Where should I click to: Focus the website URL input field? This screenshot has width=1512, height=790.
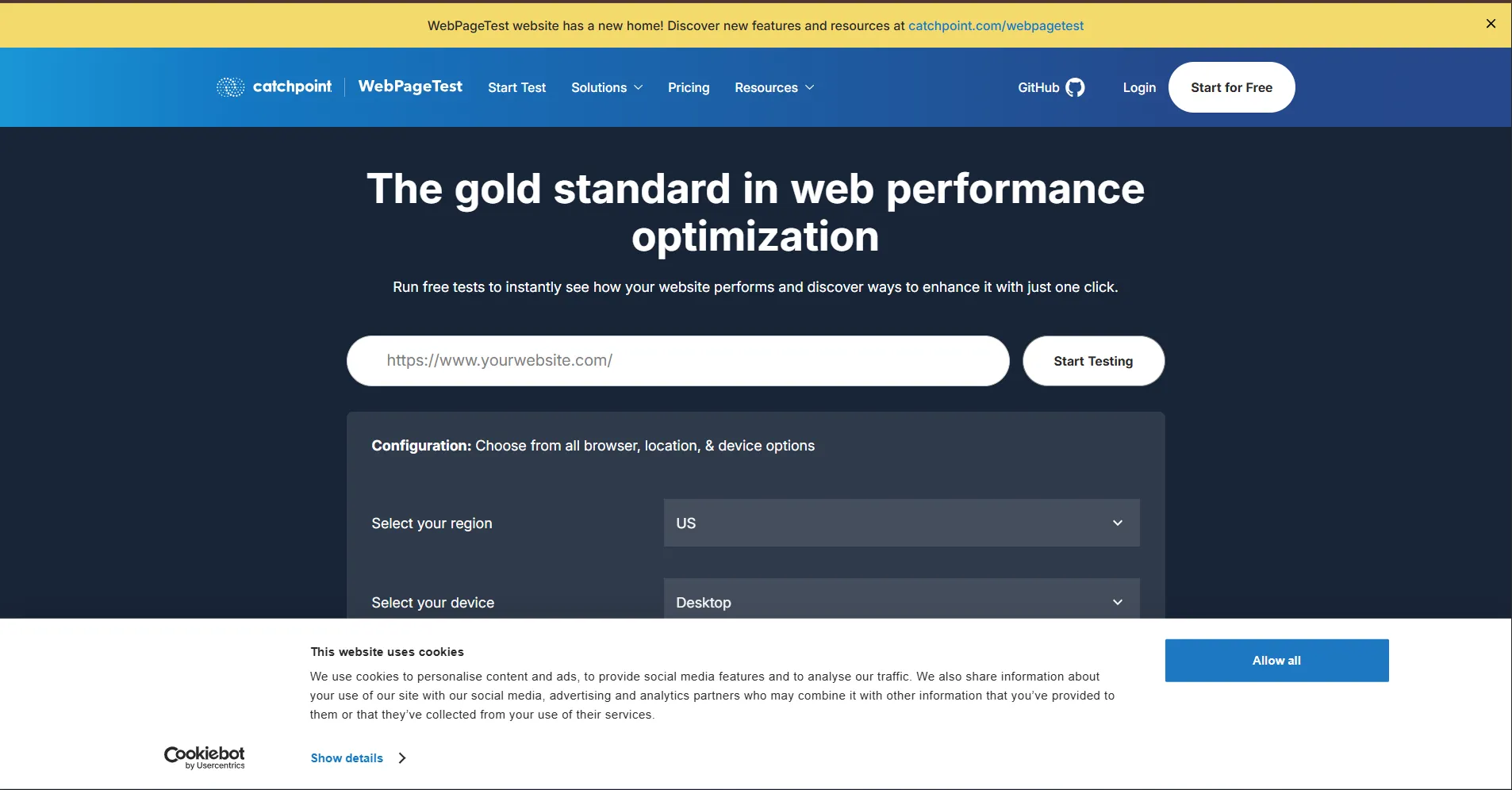tap(677, 361)
